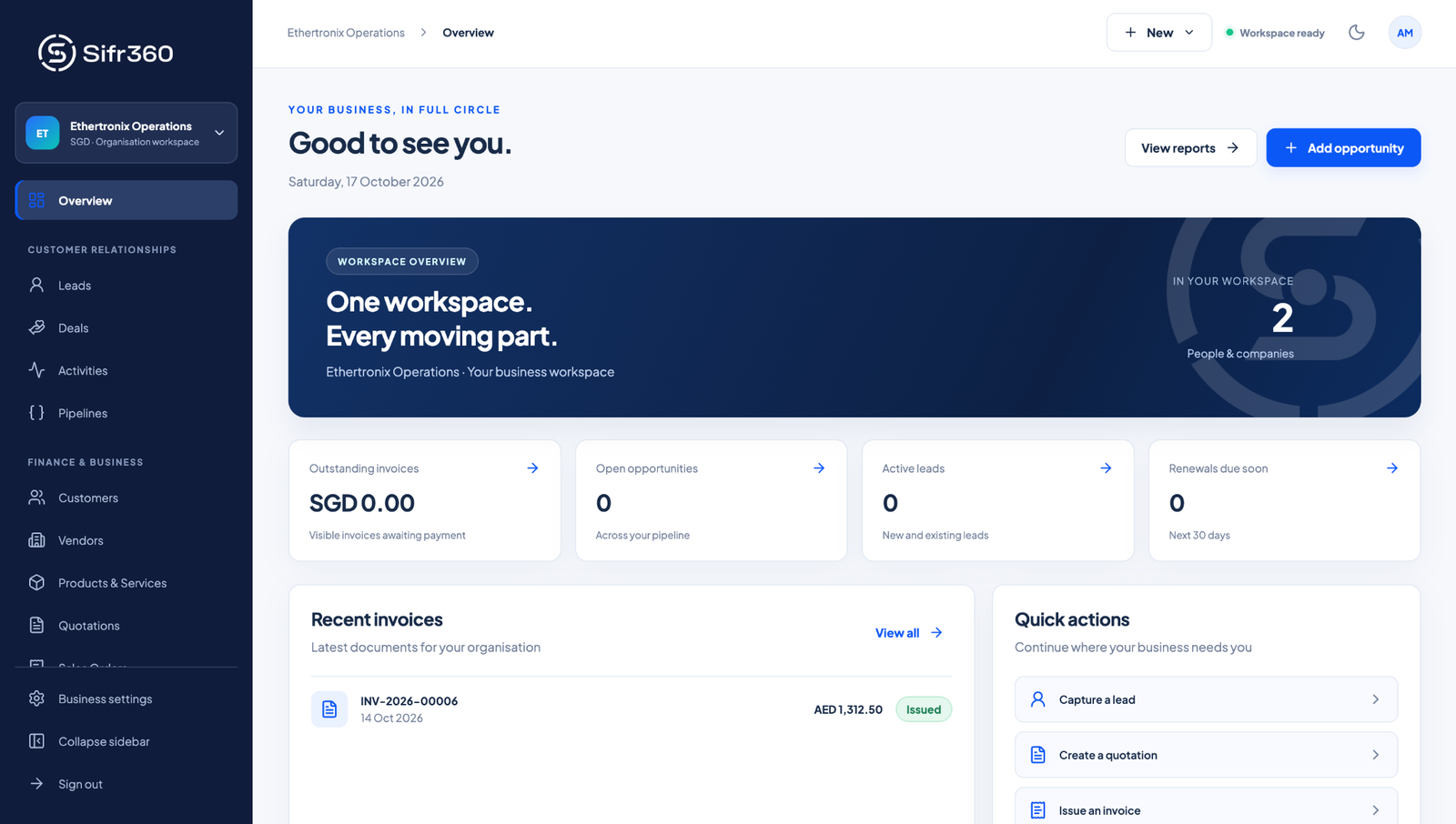Open invoice INV-2026-00006 row
The height and width of the screenshot is (824, 1456).
click(632, 709)
